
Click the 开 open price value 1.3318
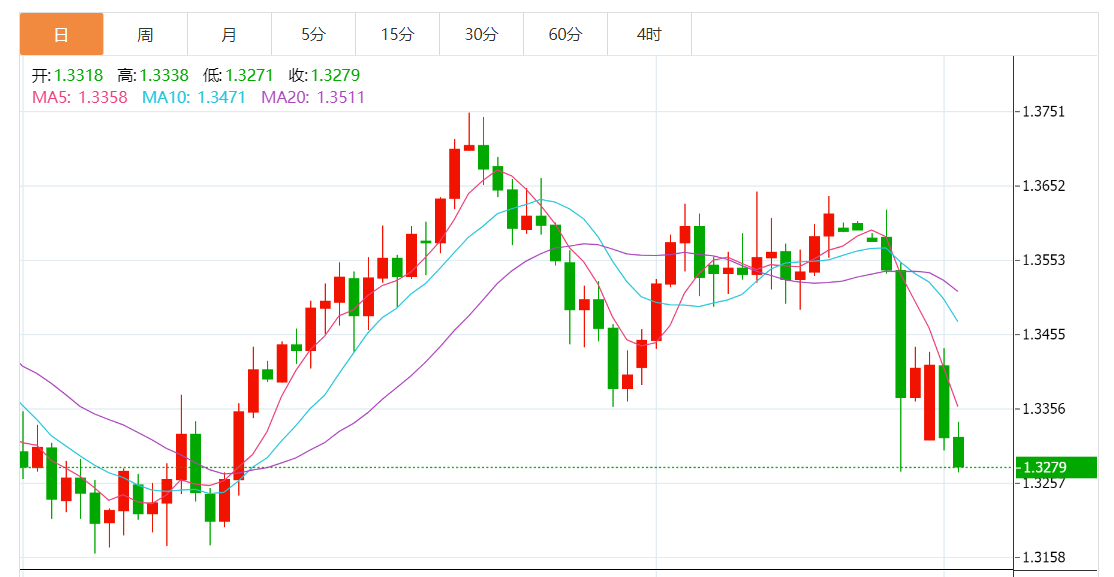(x=79, y=75)
